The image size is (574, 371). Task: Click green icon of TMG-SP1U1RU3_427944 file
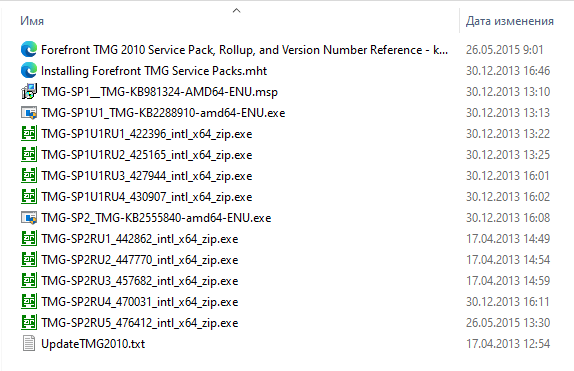[29, 175]
